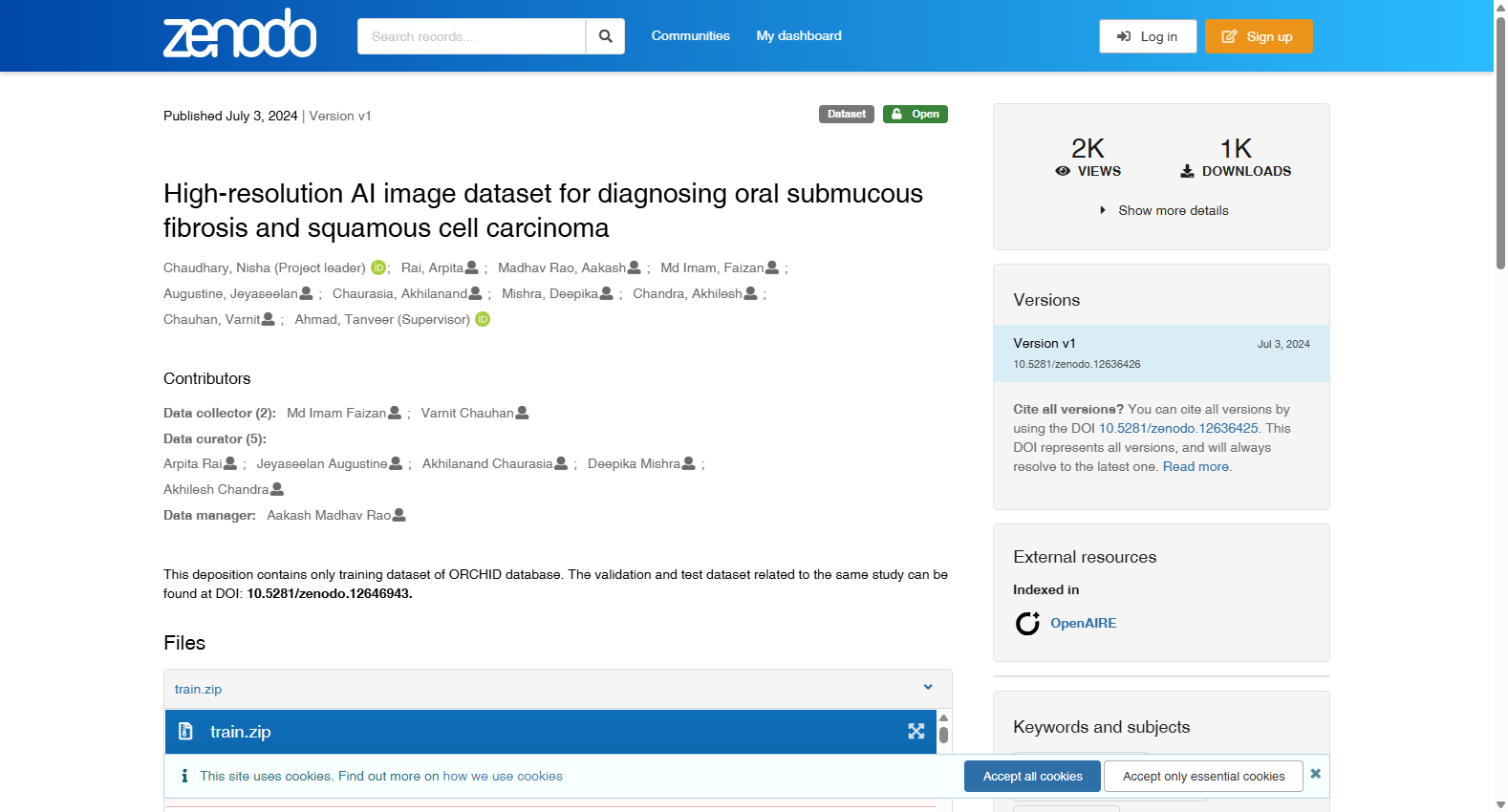Open the Zenodo logo home link
The width and height of the screenshot is (1508, 812).
point(240,33)
